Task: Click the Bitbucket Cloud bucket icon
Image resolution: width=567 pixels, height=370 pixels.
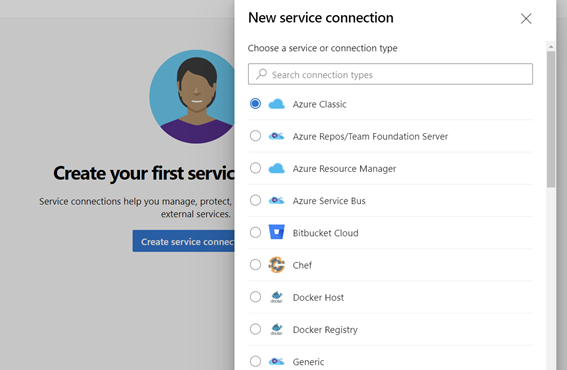Action: pyautogui.click(x=277, y=232)
